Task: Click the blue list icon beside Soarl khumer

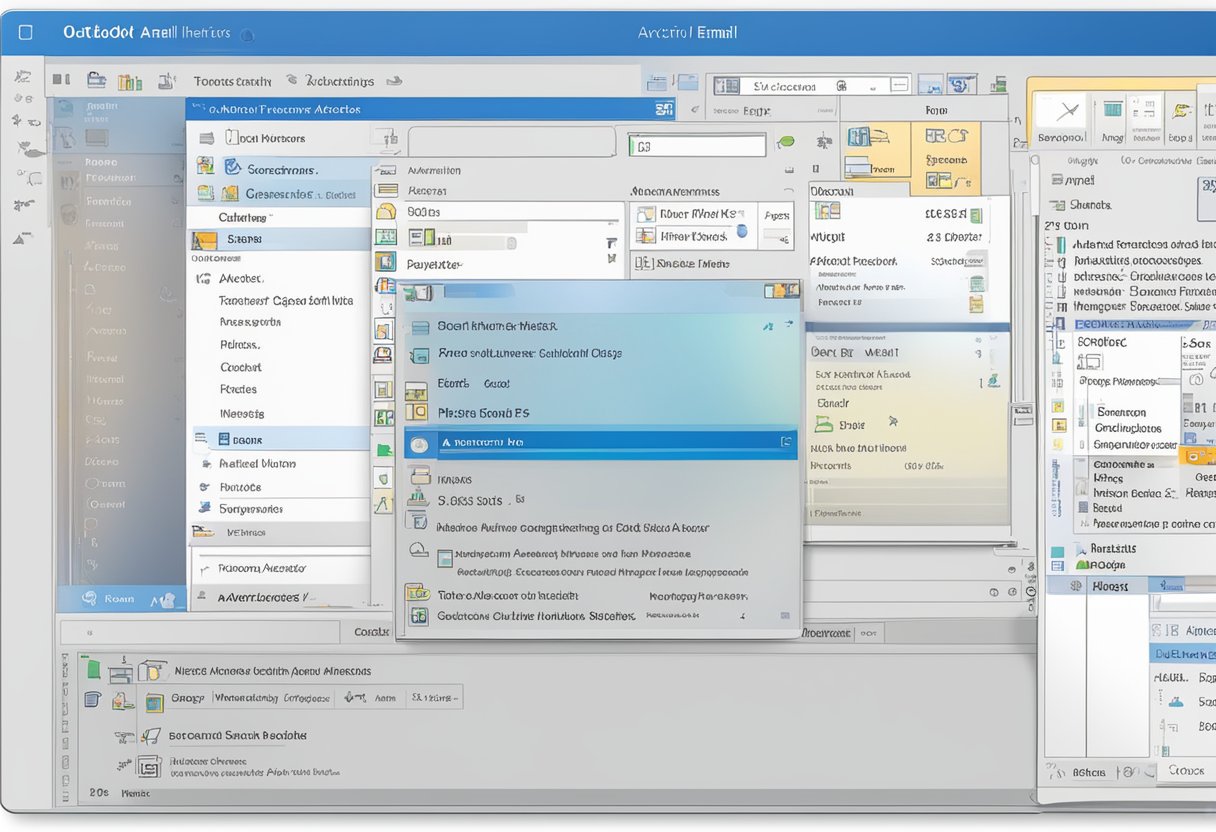Action: click(420, 326)
